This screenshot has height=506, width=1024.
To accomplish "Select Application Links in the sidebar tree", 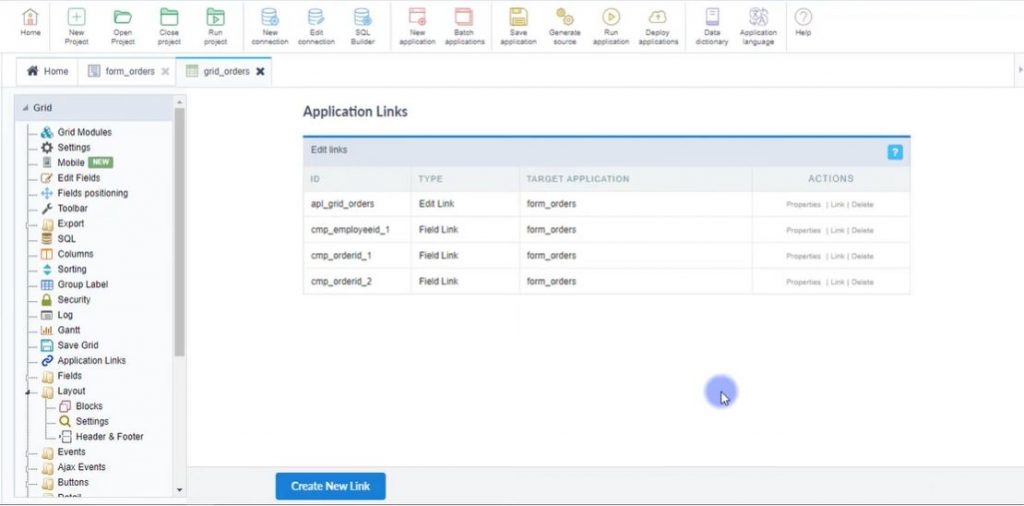I will click(x=91, y=361).
